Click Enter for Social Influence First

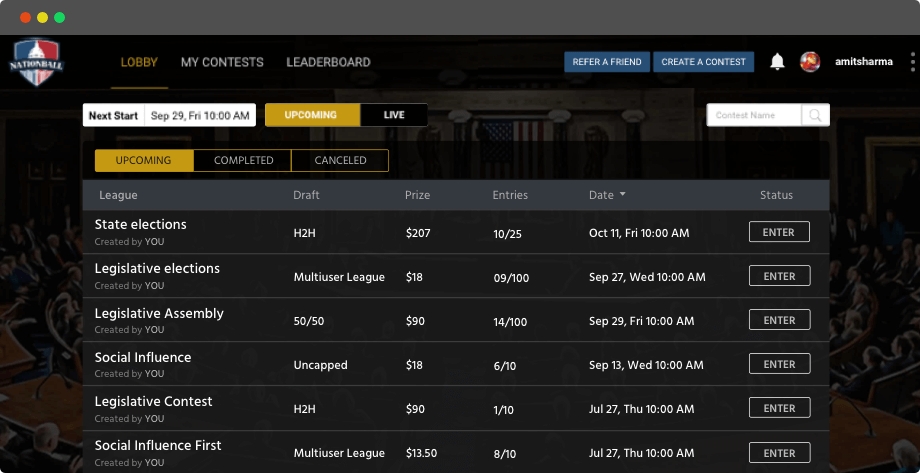coord(779,452)
